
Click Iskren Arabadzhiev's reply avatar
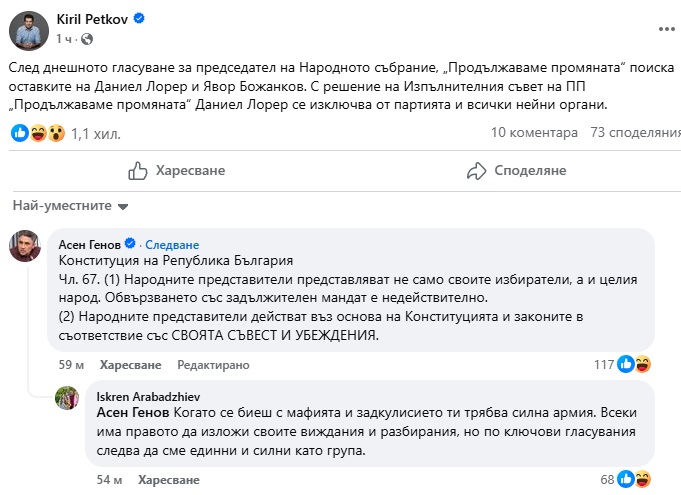click(68, 397)
